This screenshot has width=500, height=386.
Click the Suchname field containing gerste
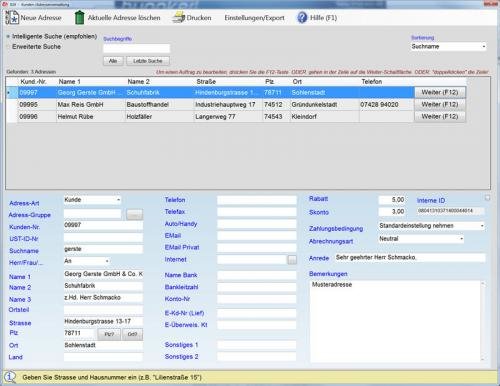pos(103,249)
